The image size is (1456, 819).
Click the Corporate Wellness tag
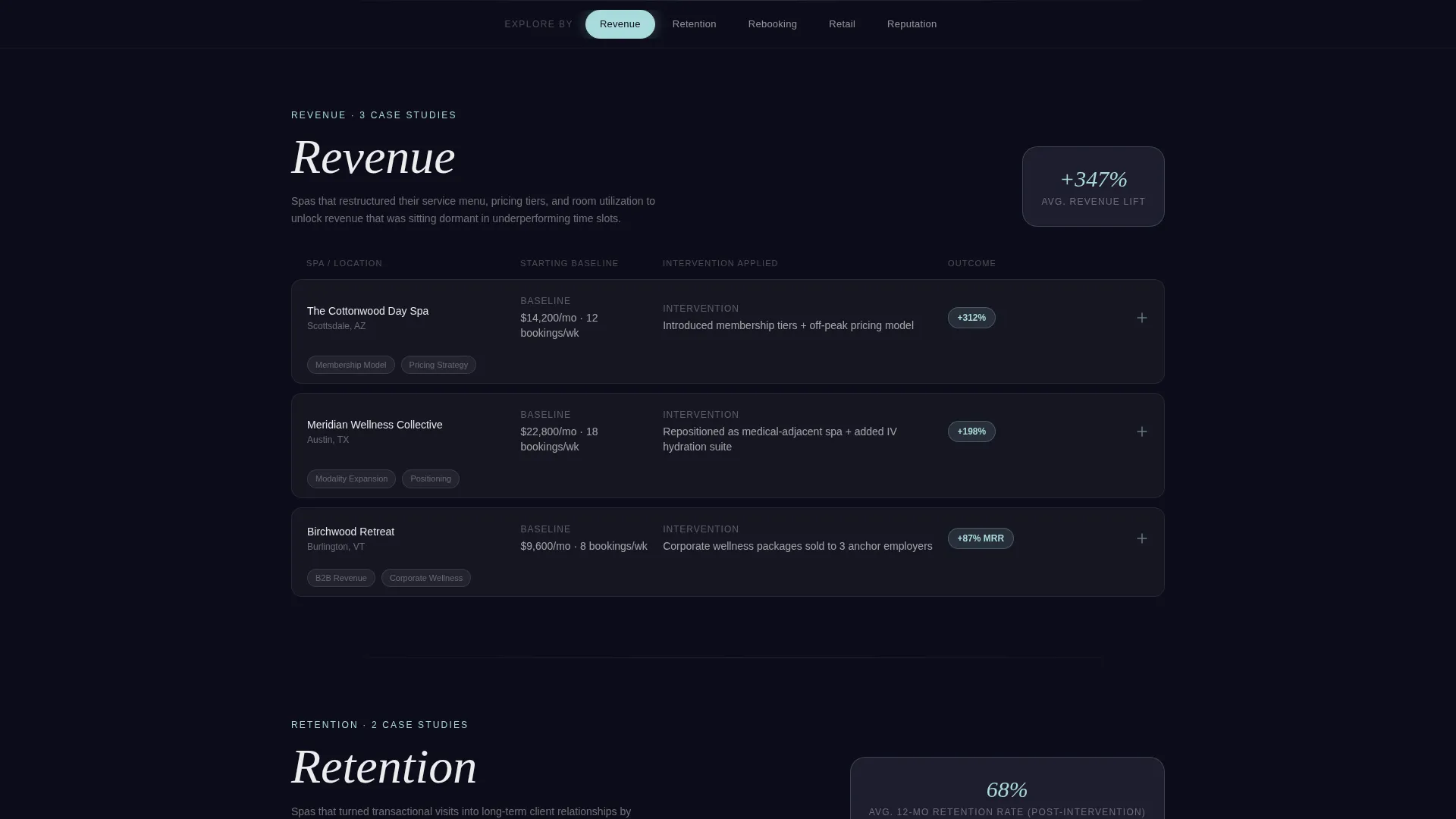coord(425,578)
